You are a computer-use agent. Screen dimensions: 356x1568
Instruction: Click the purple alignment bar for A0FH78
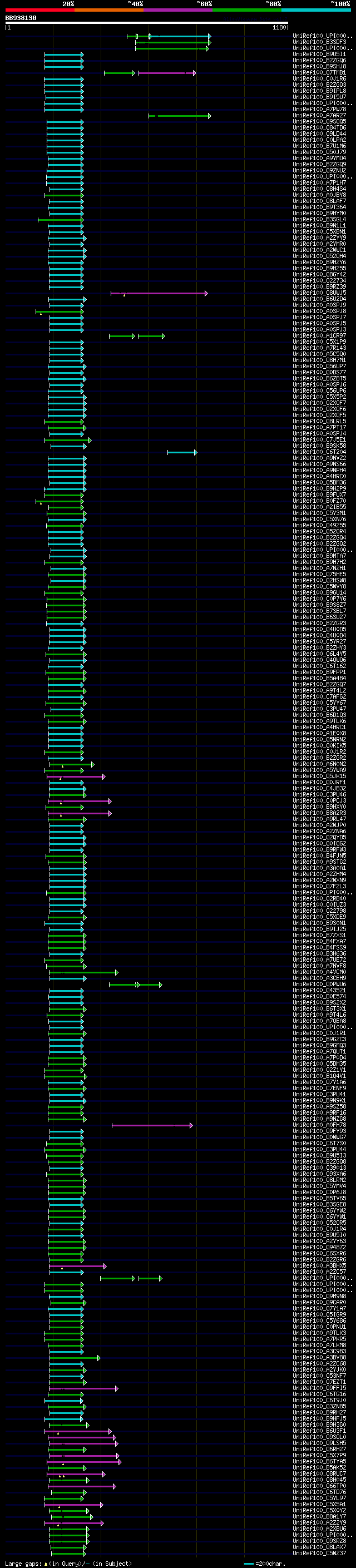[152, 1125]
